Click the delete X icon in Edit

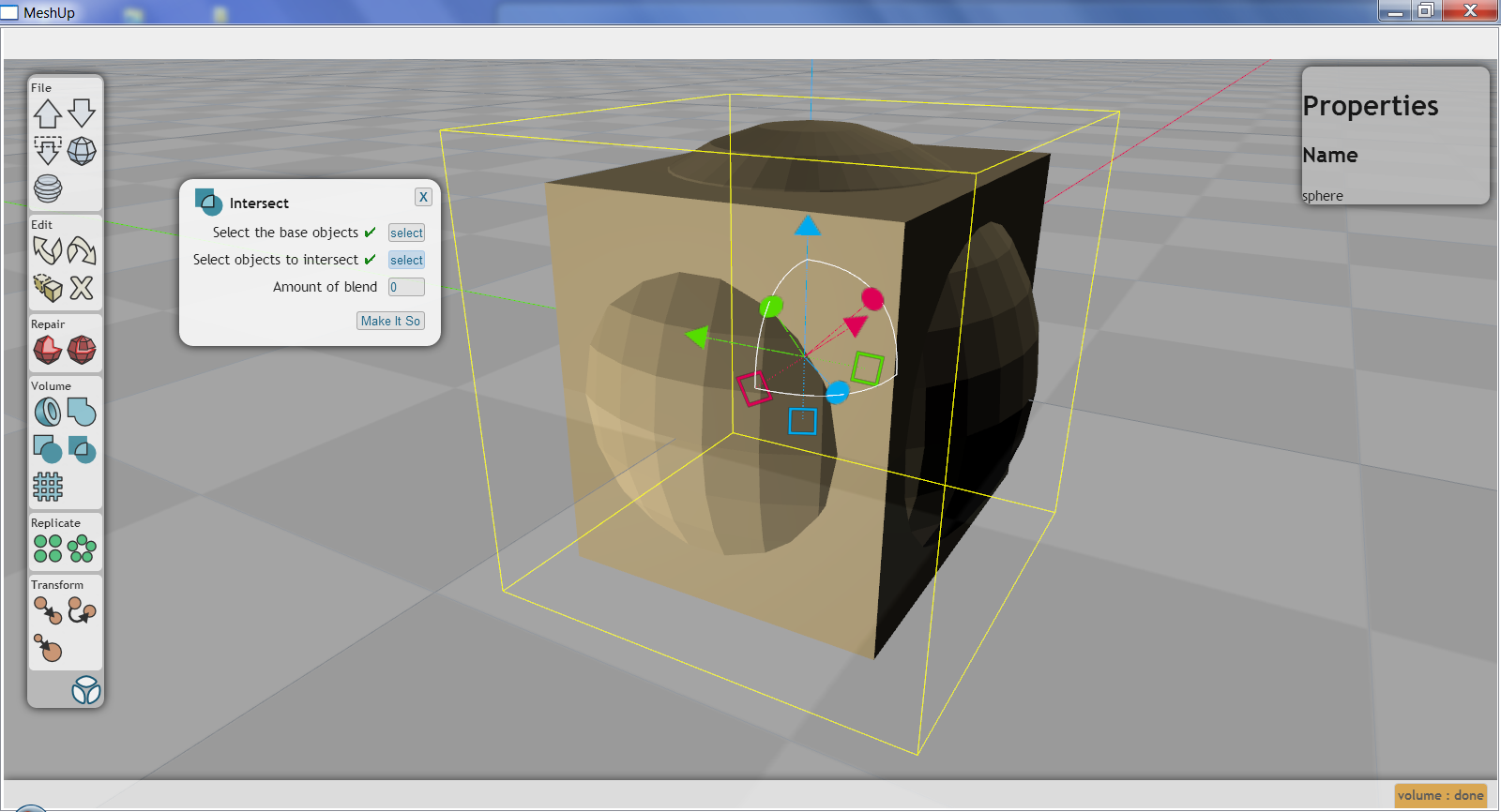[x=82, y=287]
